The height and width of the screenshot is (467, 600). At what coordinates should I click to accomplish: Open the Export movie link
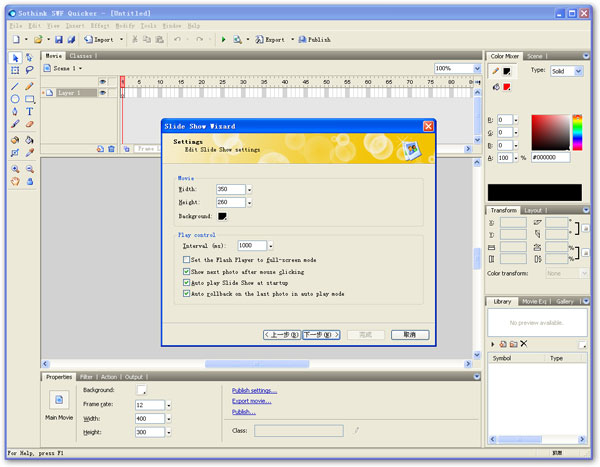[x=251, y=401]
